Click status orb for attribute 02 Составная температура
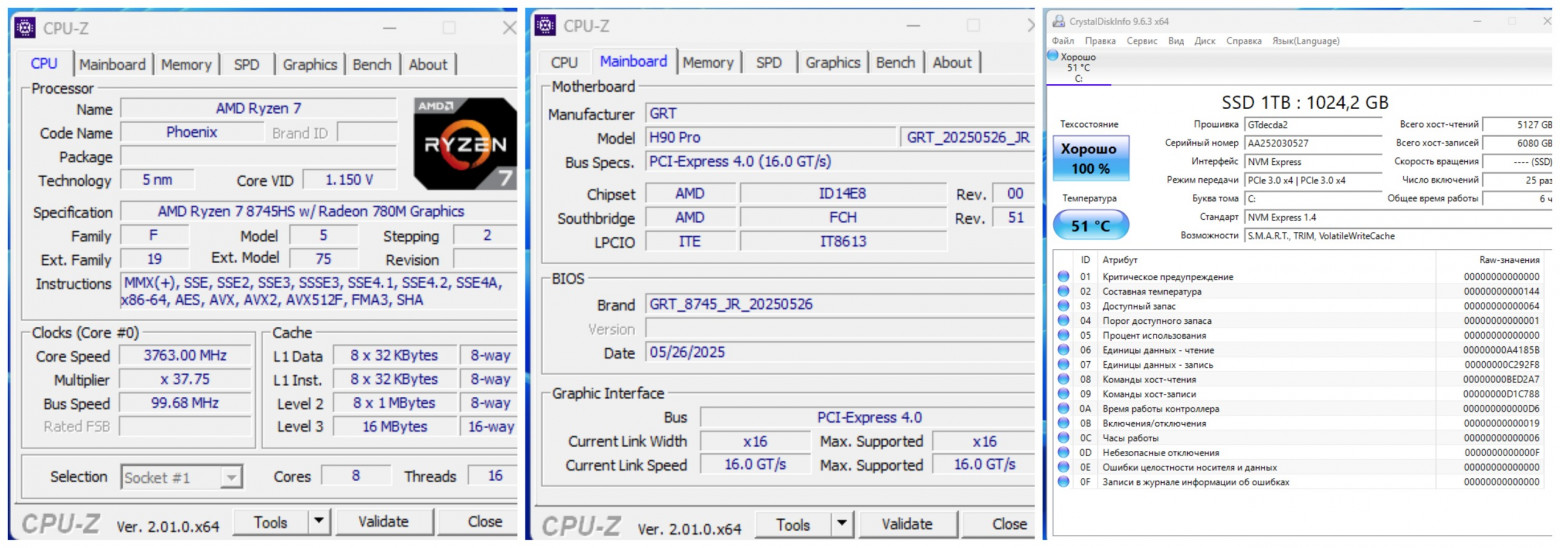This screenshot has width=1560, height=548. pos(1063,291)
